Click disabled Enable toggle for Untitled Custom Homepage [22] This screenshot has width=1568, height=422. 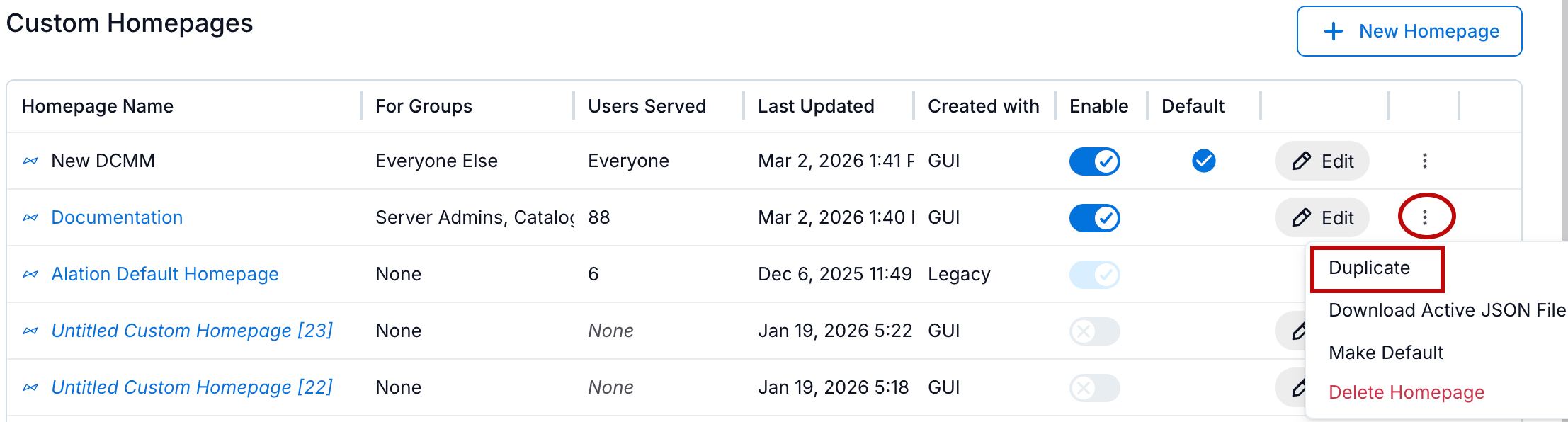pos(1095,387)
